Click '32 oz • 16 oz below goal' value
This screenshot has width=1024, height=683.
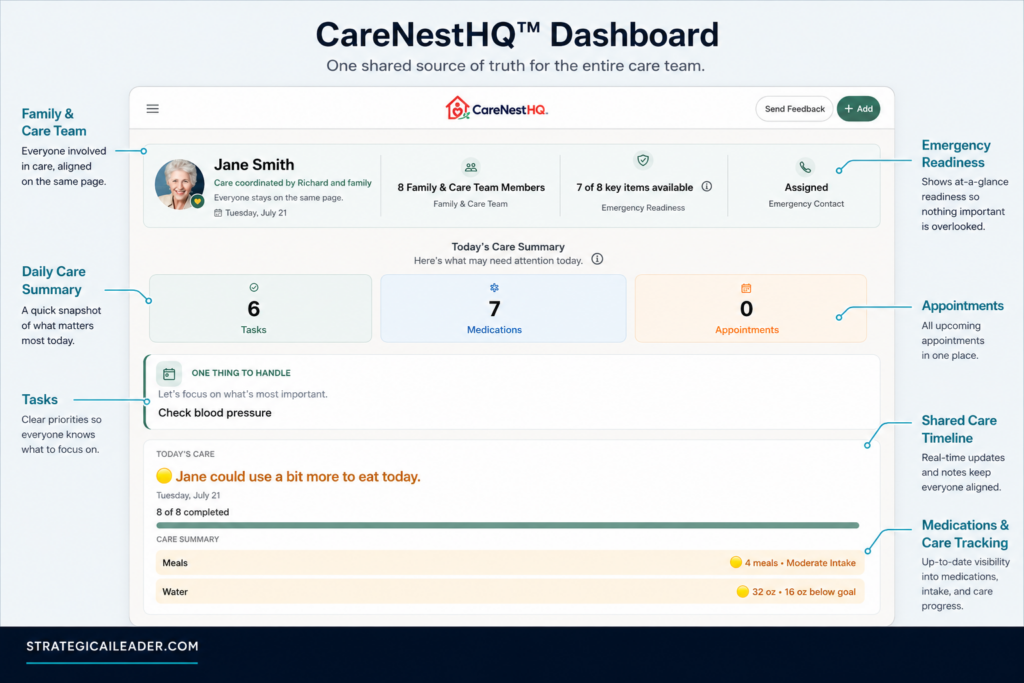[804, 592]
